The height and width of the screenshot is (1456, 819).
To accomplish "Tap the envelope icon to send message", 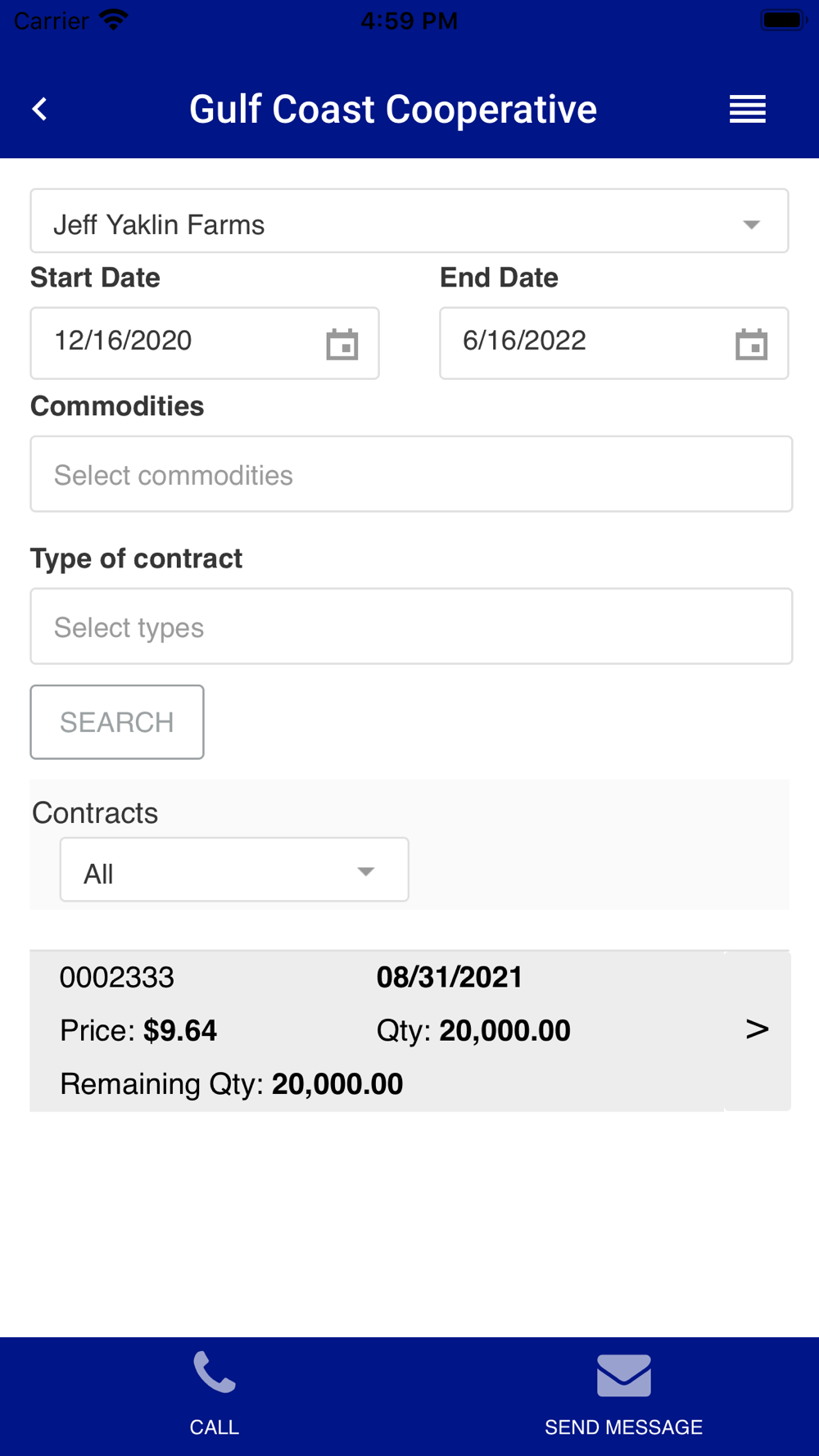I will click(624, 1375).
